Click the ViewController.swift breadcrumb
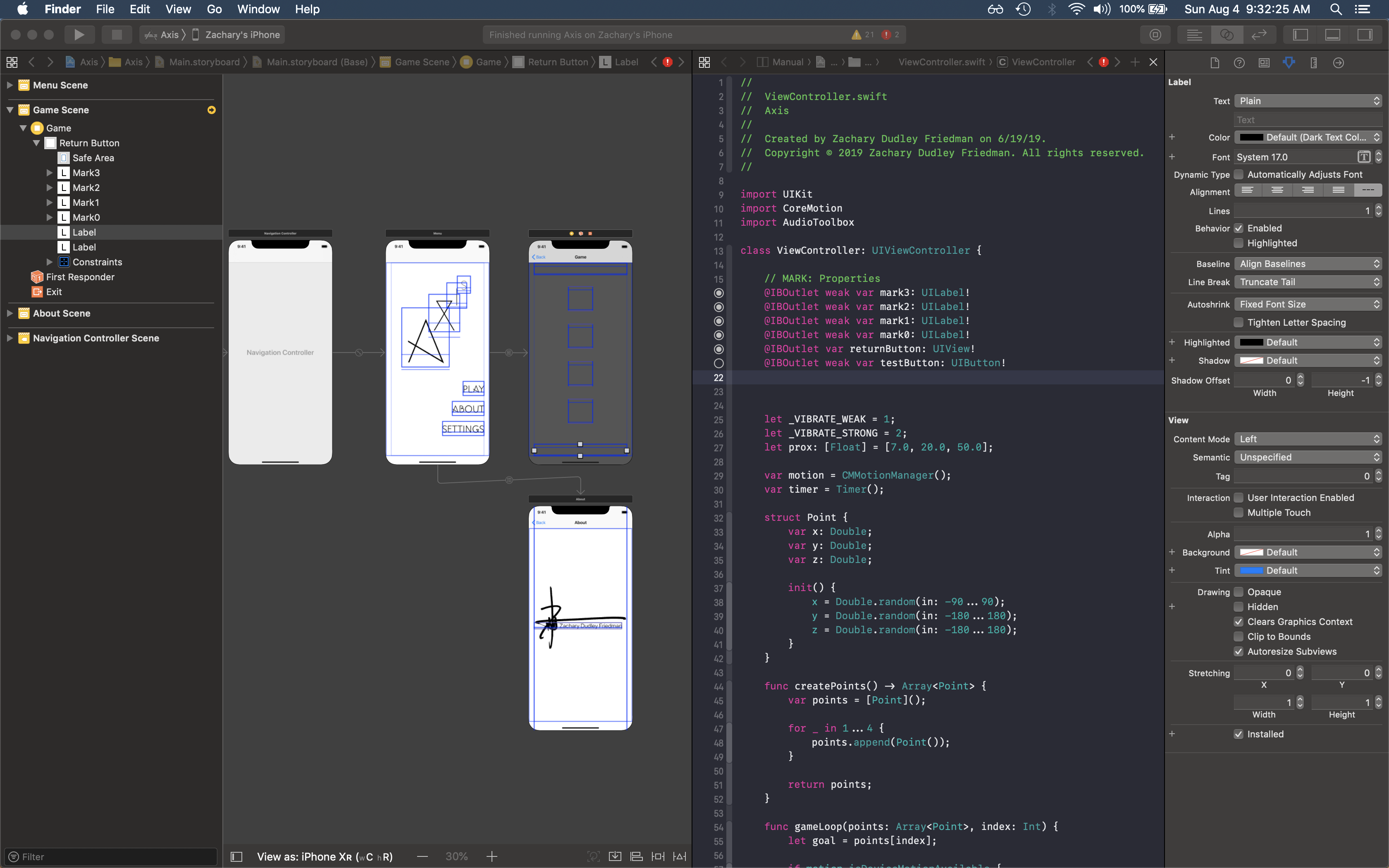This screenshot has width=1389, height=868. pos(941,62)
